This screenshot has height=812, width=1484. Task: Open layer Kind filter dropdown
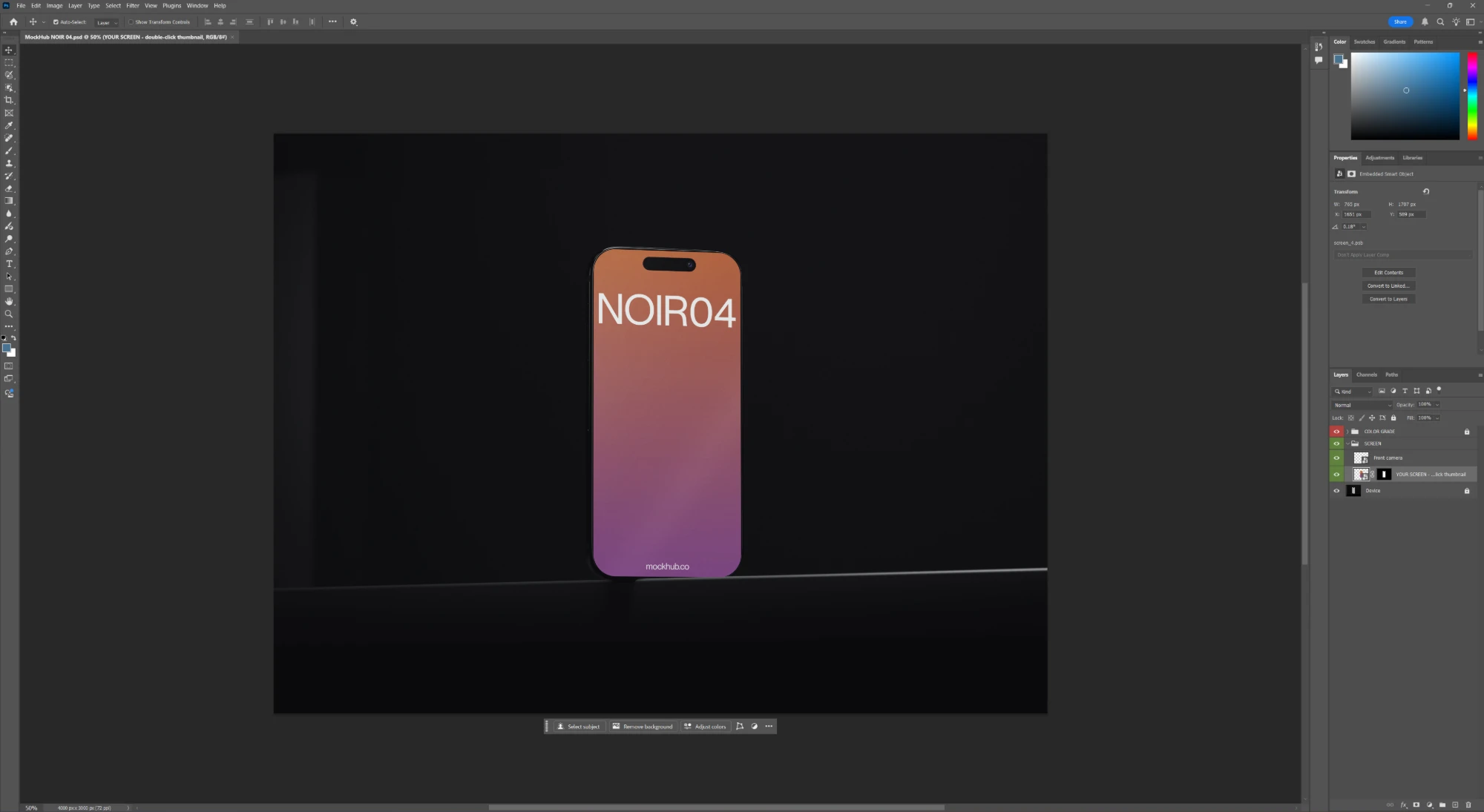(x=1353, y=392)
